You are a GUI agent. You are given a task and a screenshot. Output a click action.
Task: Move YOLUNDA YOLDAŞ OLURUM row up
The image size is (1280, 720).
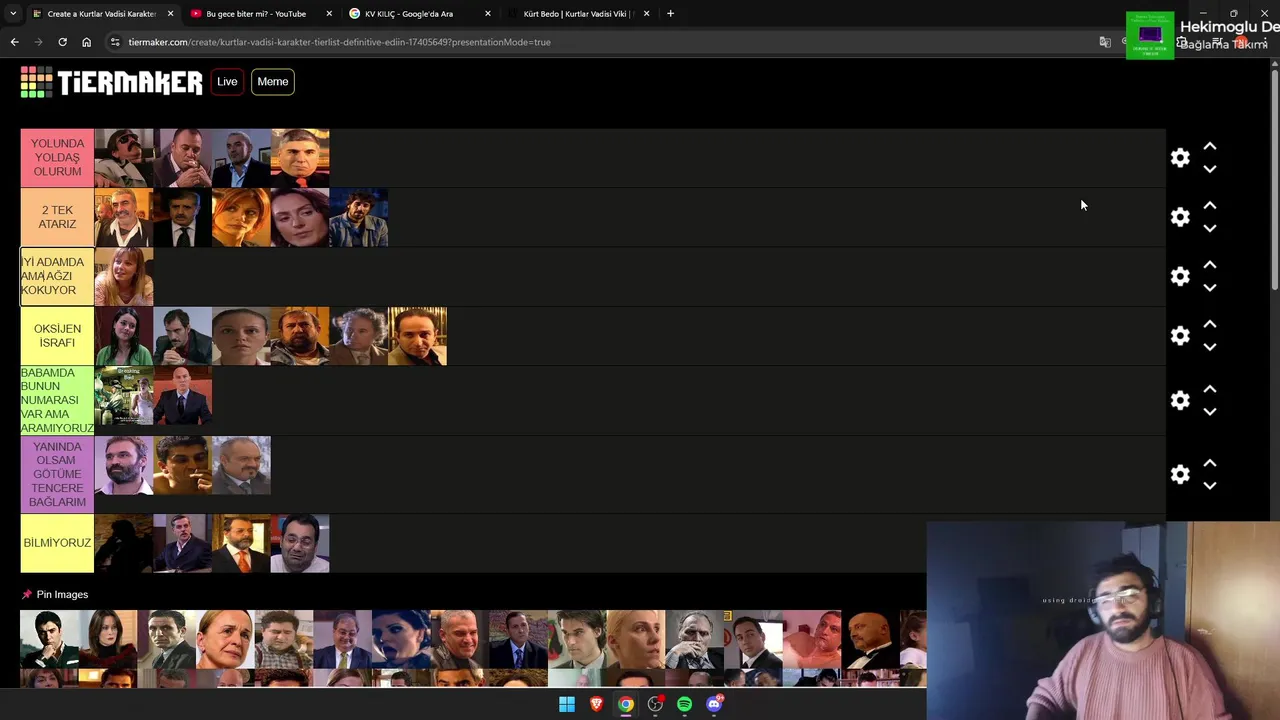click(x=1210, y=146)
